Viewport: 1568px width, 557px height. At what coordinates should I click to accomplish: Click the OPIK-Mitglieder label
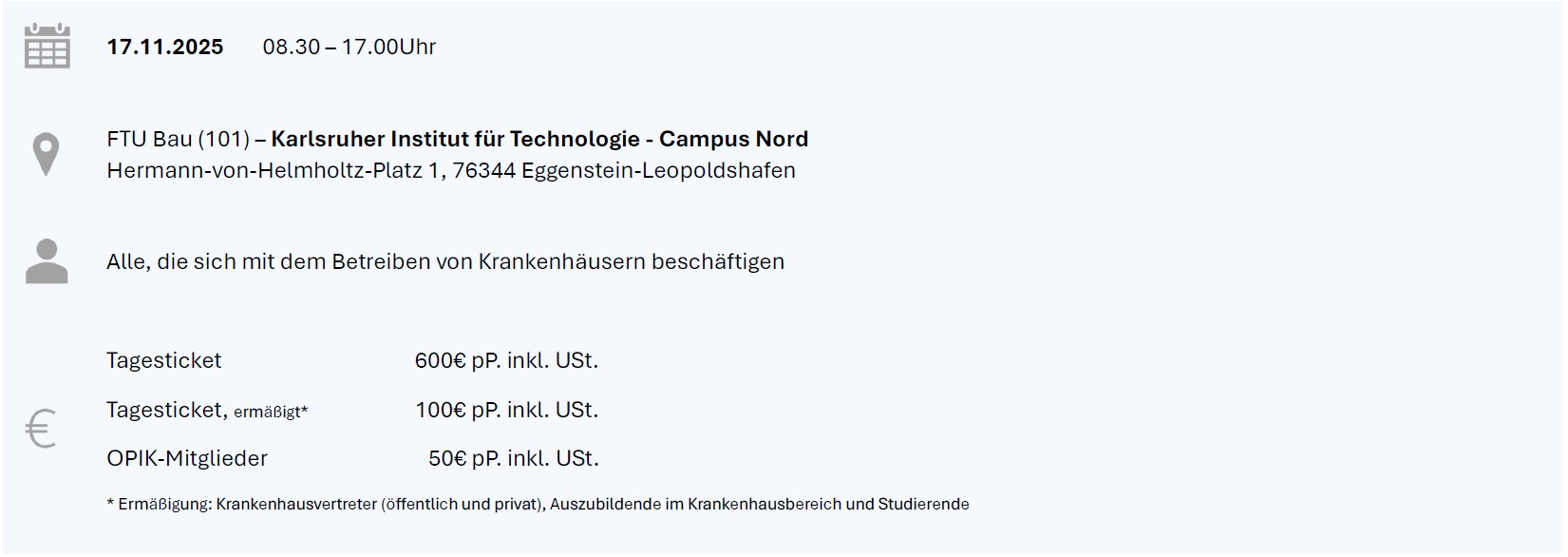[x=187, y=459]
